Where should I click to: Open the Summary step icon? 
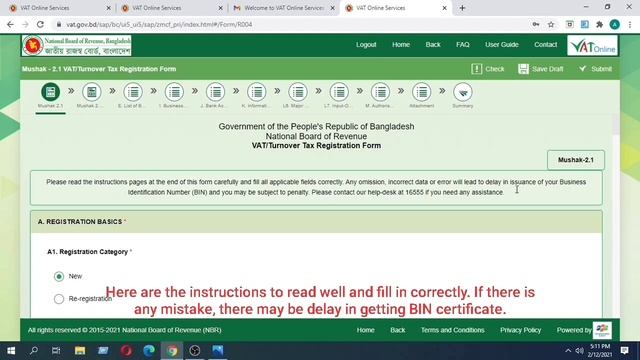(x=463, y=92)
